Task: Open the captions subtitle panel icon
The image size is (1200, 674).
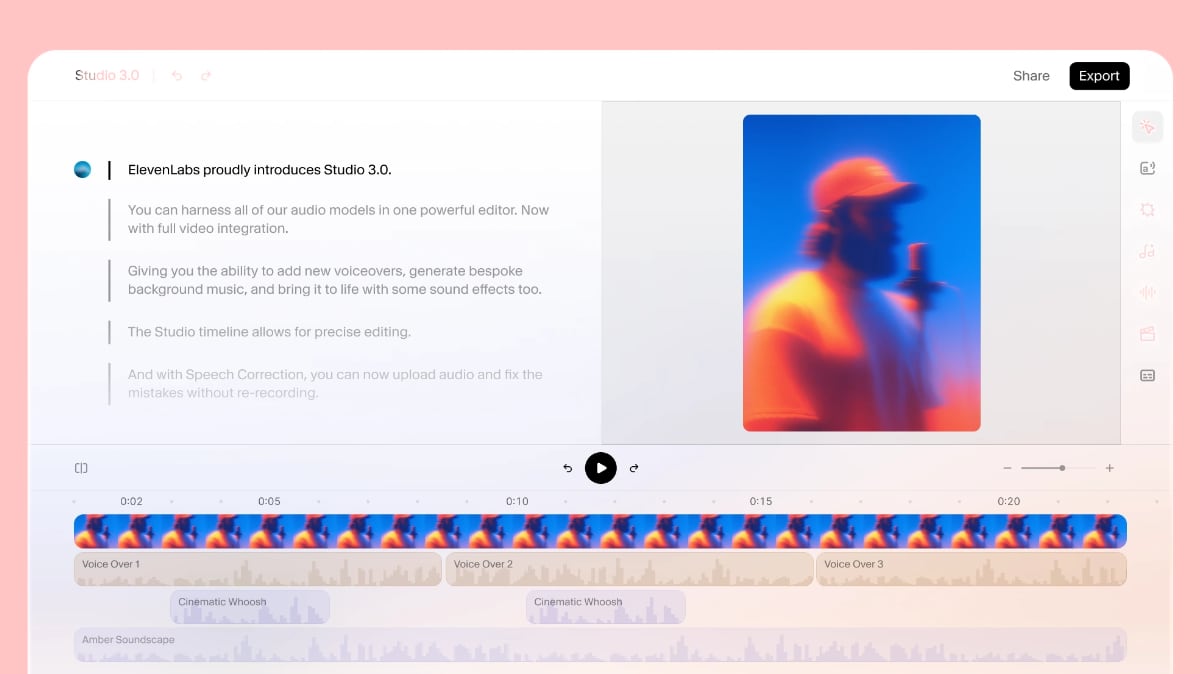Action: [1147, 376]
